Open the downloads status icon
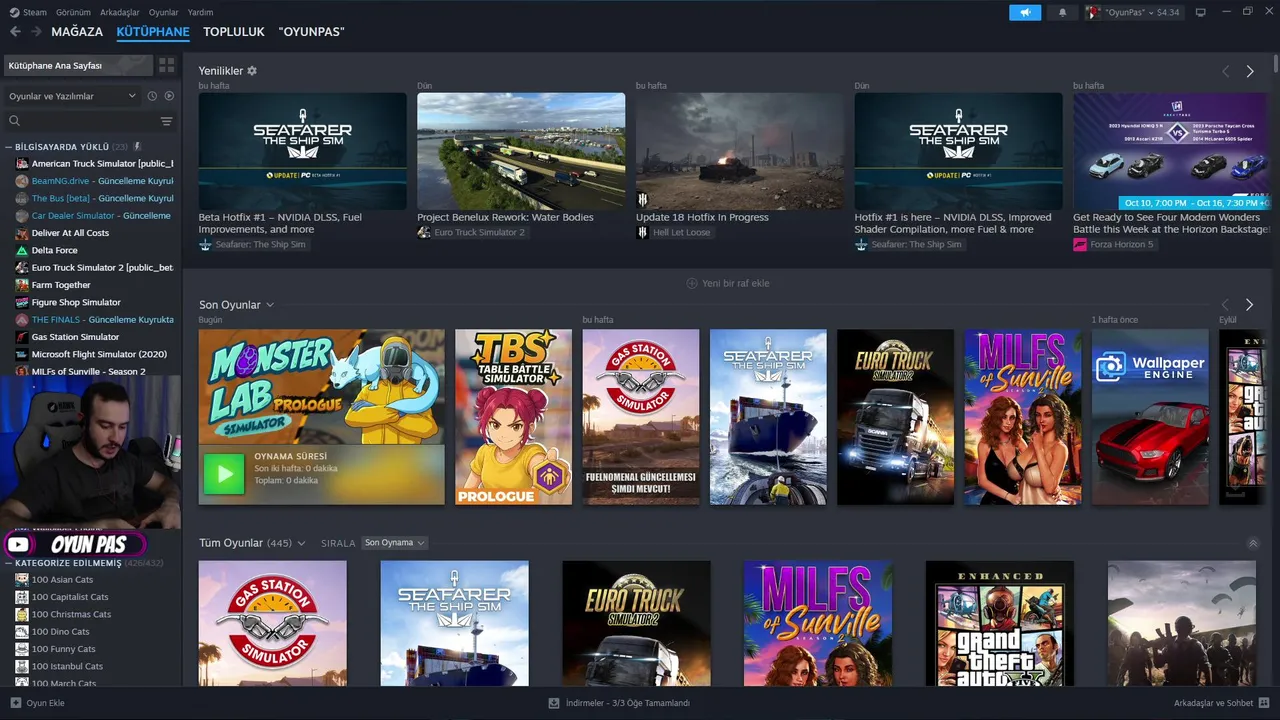 click(x=554, y=703)
